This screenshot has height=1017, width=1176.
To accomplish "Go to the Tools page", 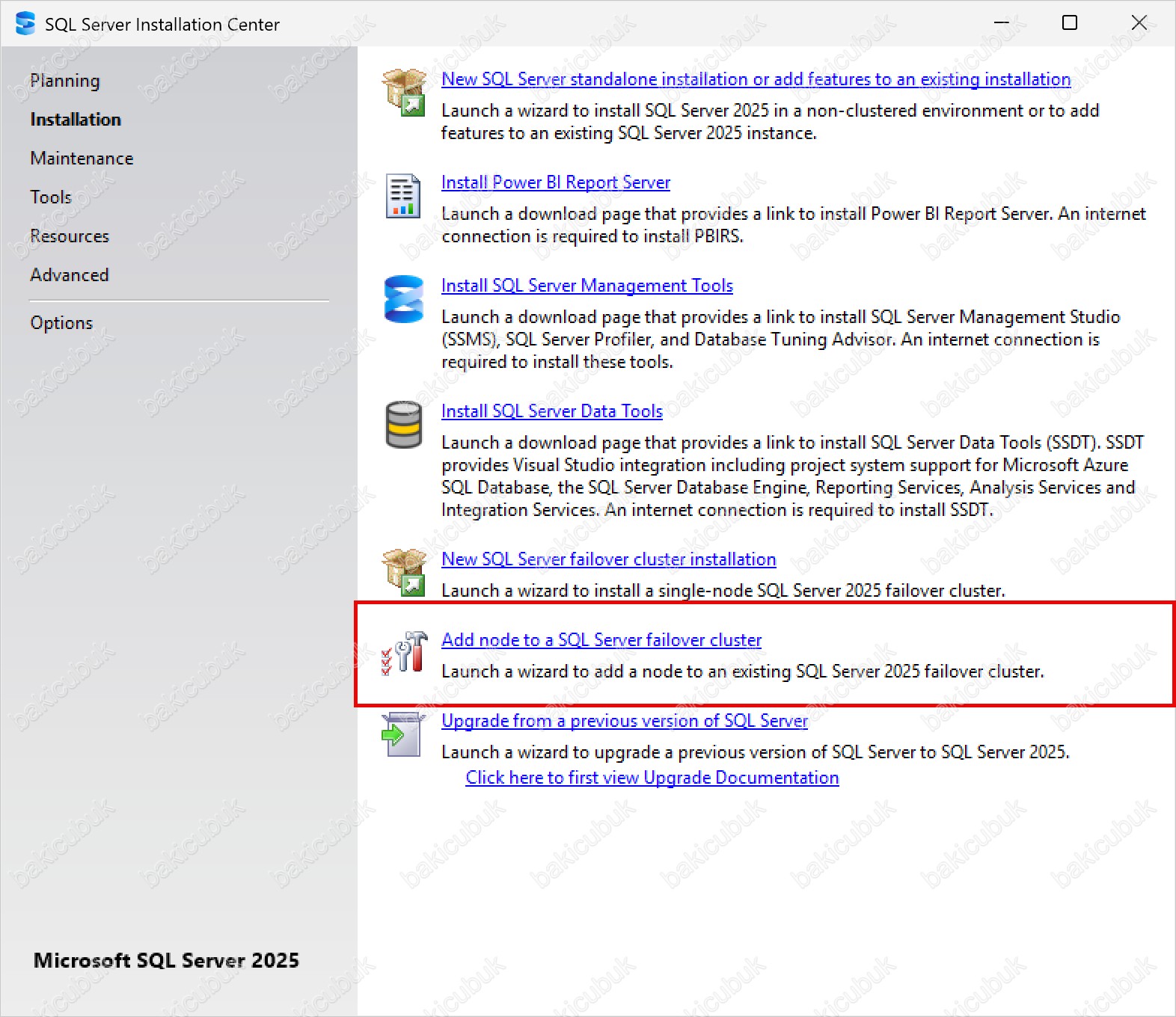I will click(x=51, y=197).
